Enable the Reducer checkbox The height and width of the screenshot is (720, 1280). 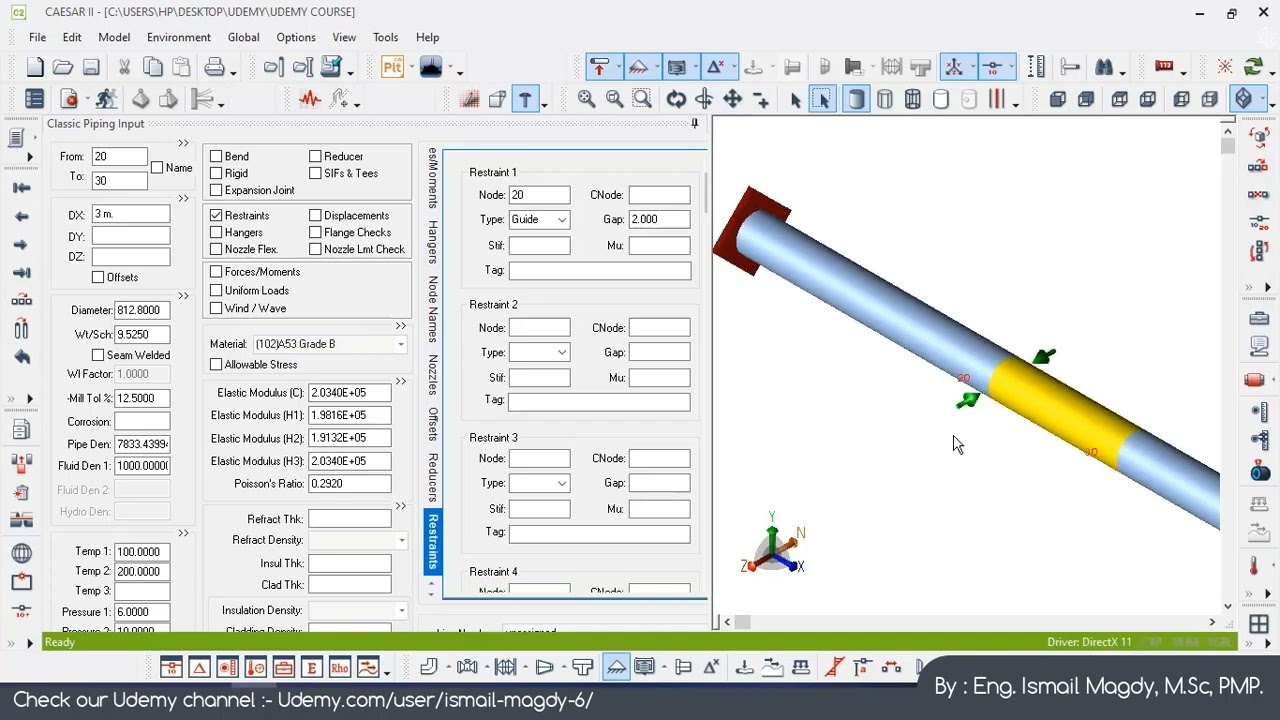tap(315, 156)
